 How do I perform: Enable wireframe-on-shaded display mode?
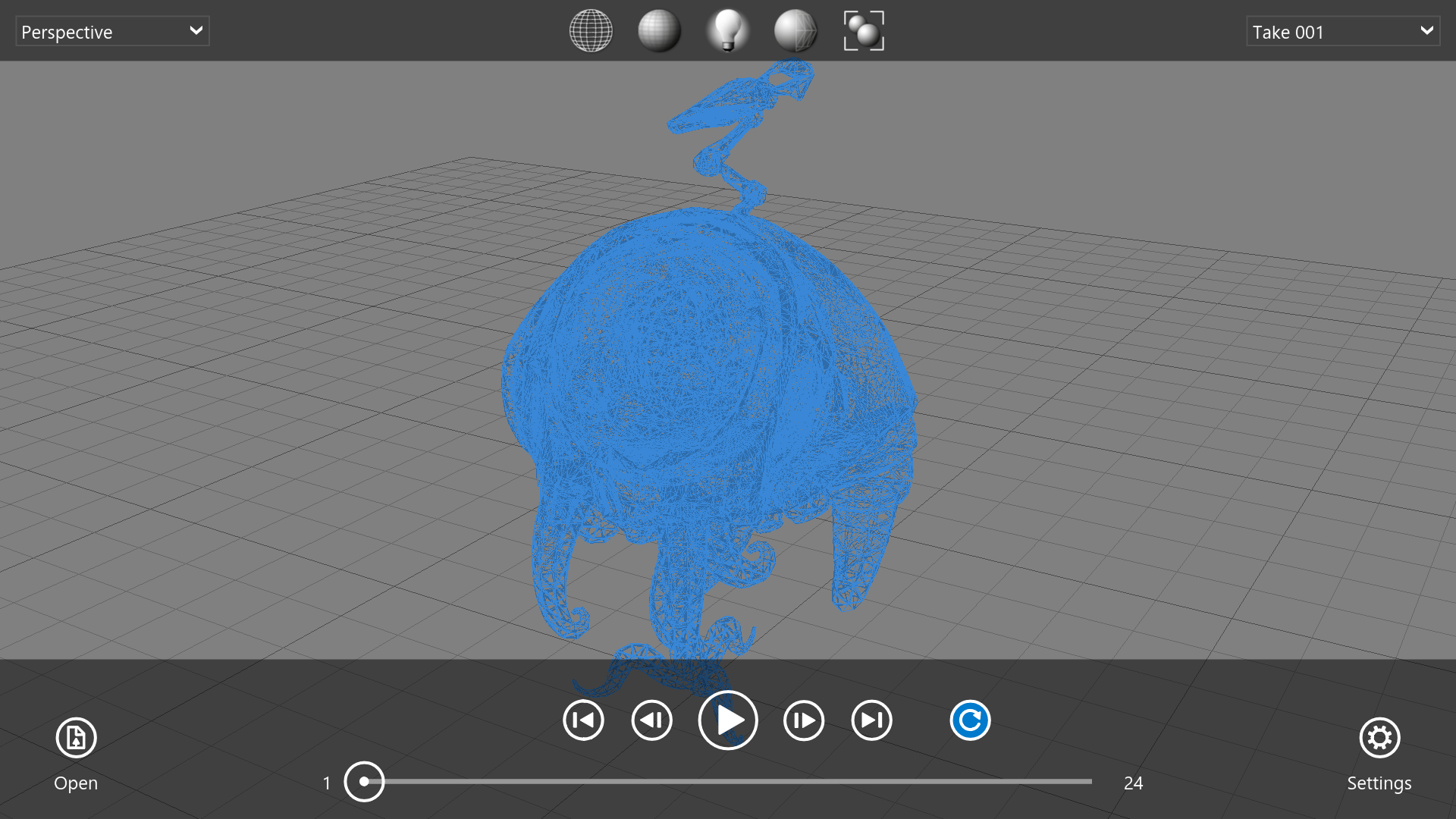tap(795, 31)
